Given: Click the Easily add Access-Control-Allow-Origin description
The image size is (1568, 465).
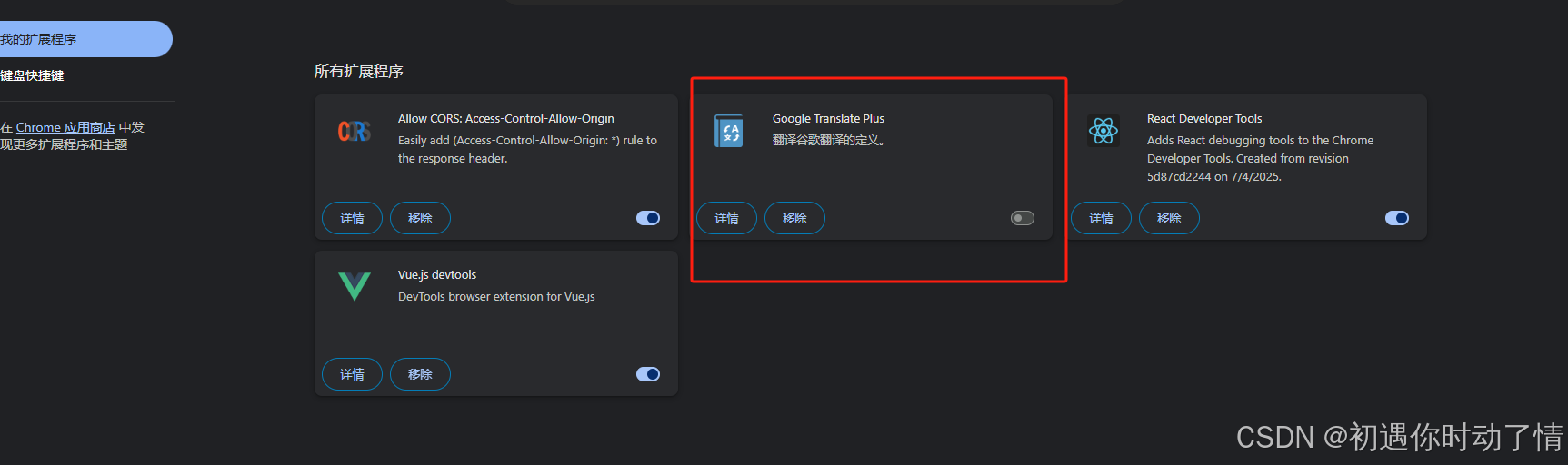Looking at the screenshot, I should pos(527,150).
